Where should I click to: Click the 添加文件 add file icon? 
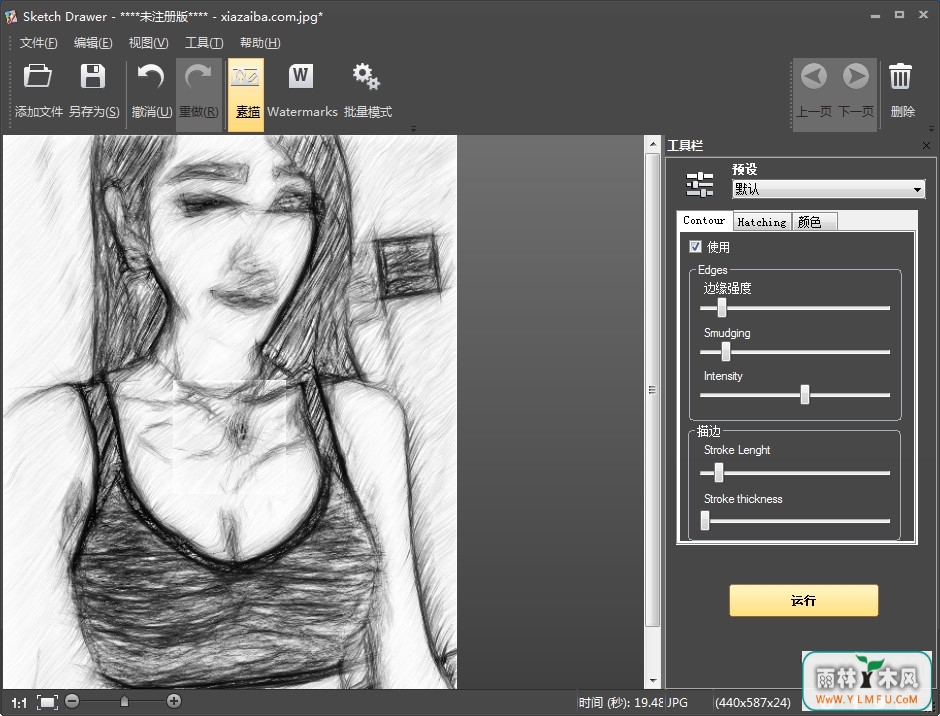click(38, 77)
